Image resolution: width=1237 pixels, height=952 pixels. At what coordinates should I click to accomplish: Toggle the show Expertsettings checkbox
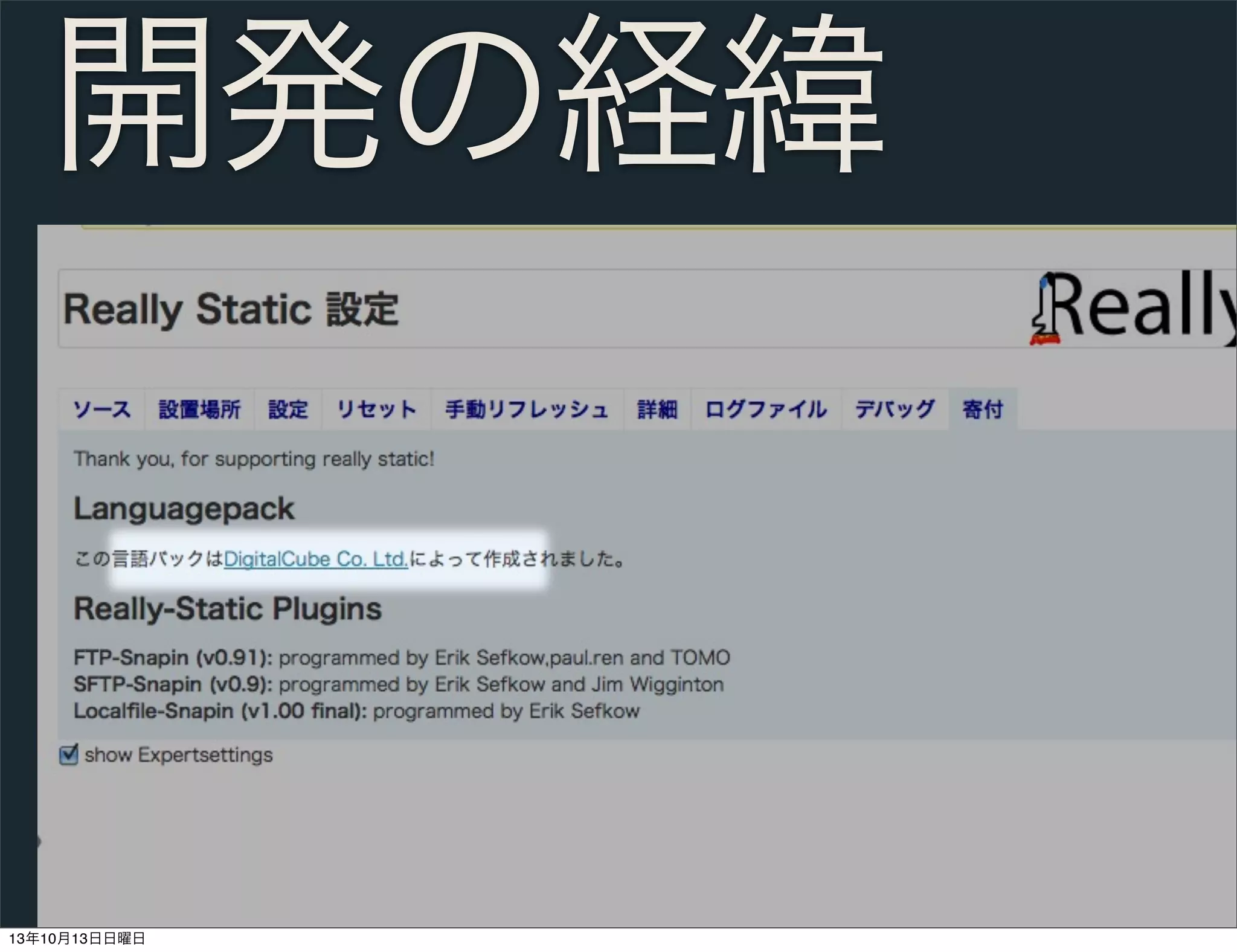69,754
